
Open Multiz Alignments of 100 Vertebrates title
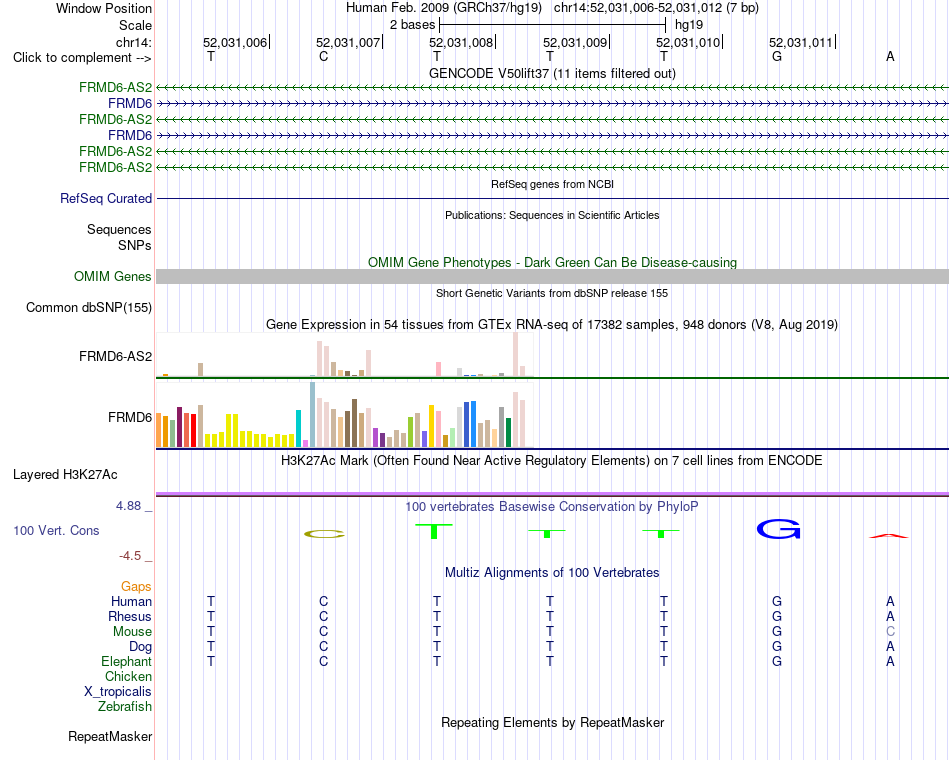[x=552, y=573]
